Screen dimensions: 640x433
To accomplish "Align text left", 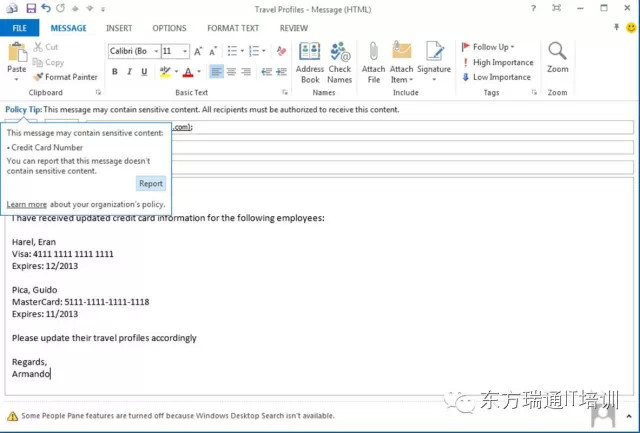I will pos(216,72).
